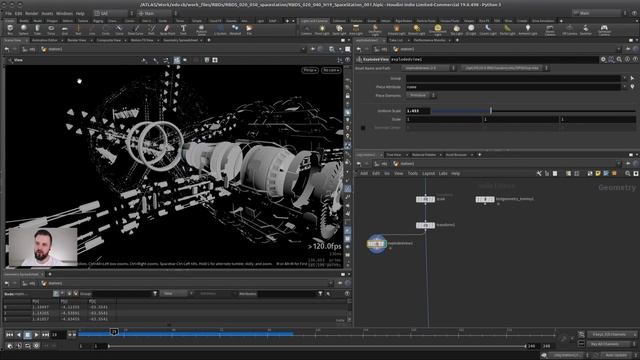Switch to the Performance Monitor tab
640x360 pixels.
(x=429, y=40)
